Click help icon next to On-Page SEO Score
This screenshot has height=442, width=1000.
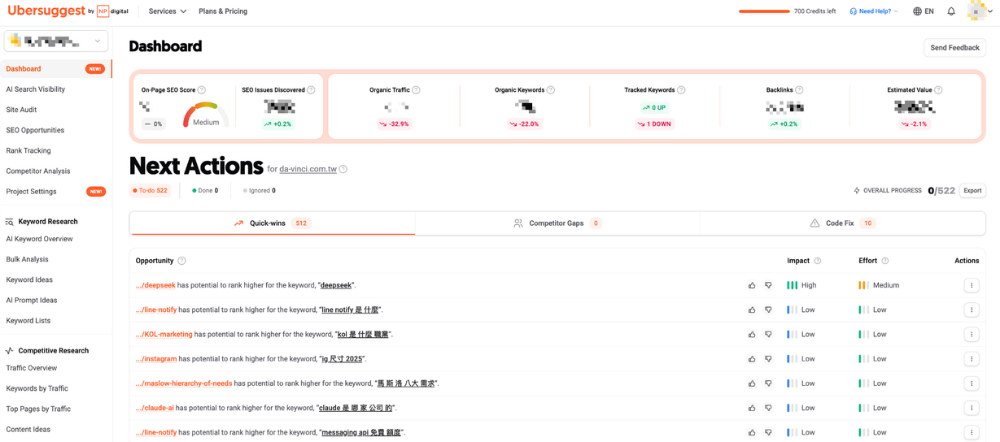[x=202, y=91]
